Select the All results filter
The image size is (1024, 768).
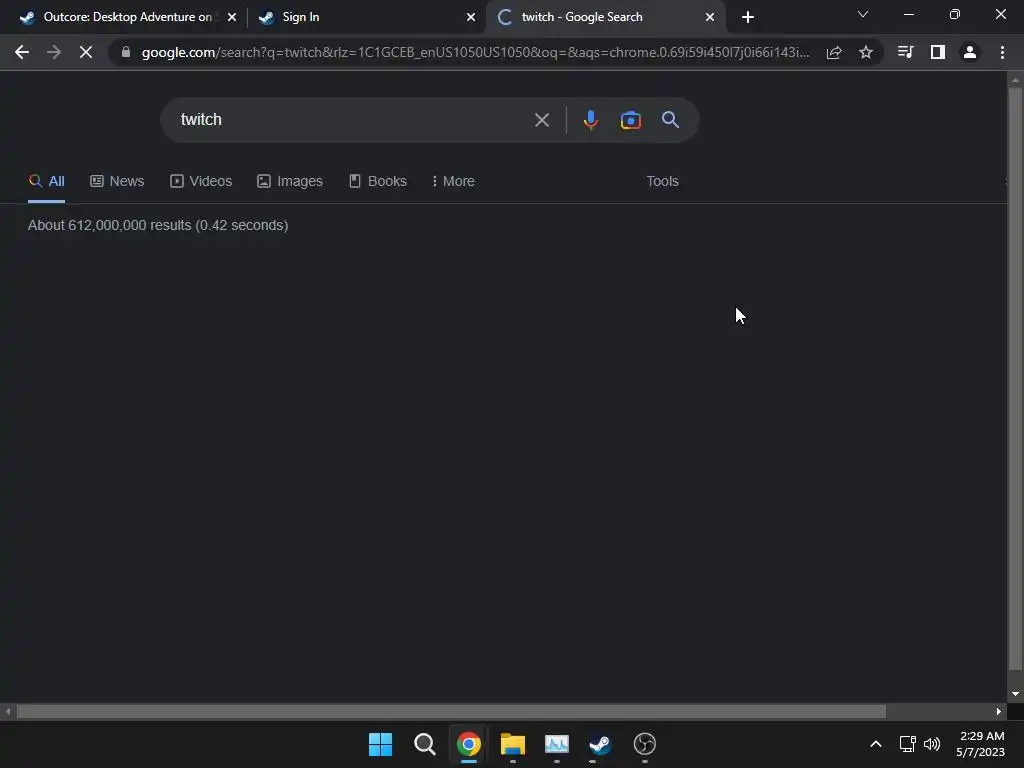click(46, 181)
